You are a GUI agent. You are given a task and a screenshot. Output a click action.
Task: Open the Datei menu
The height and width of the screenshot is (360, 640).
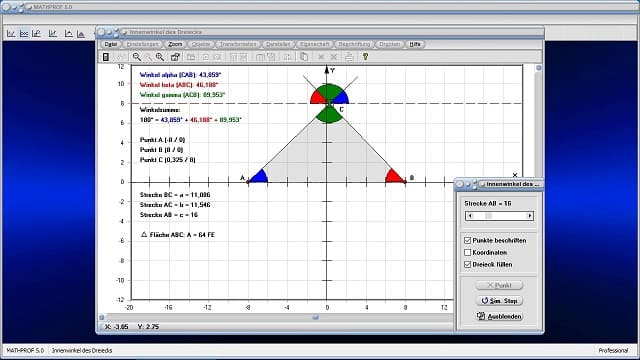(x=111, y=44)
